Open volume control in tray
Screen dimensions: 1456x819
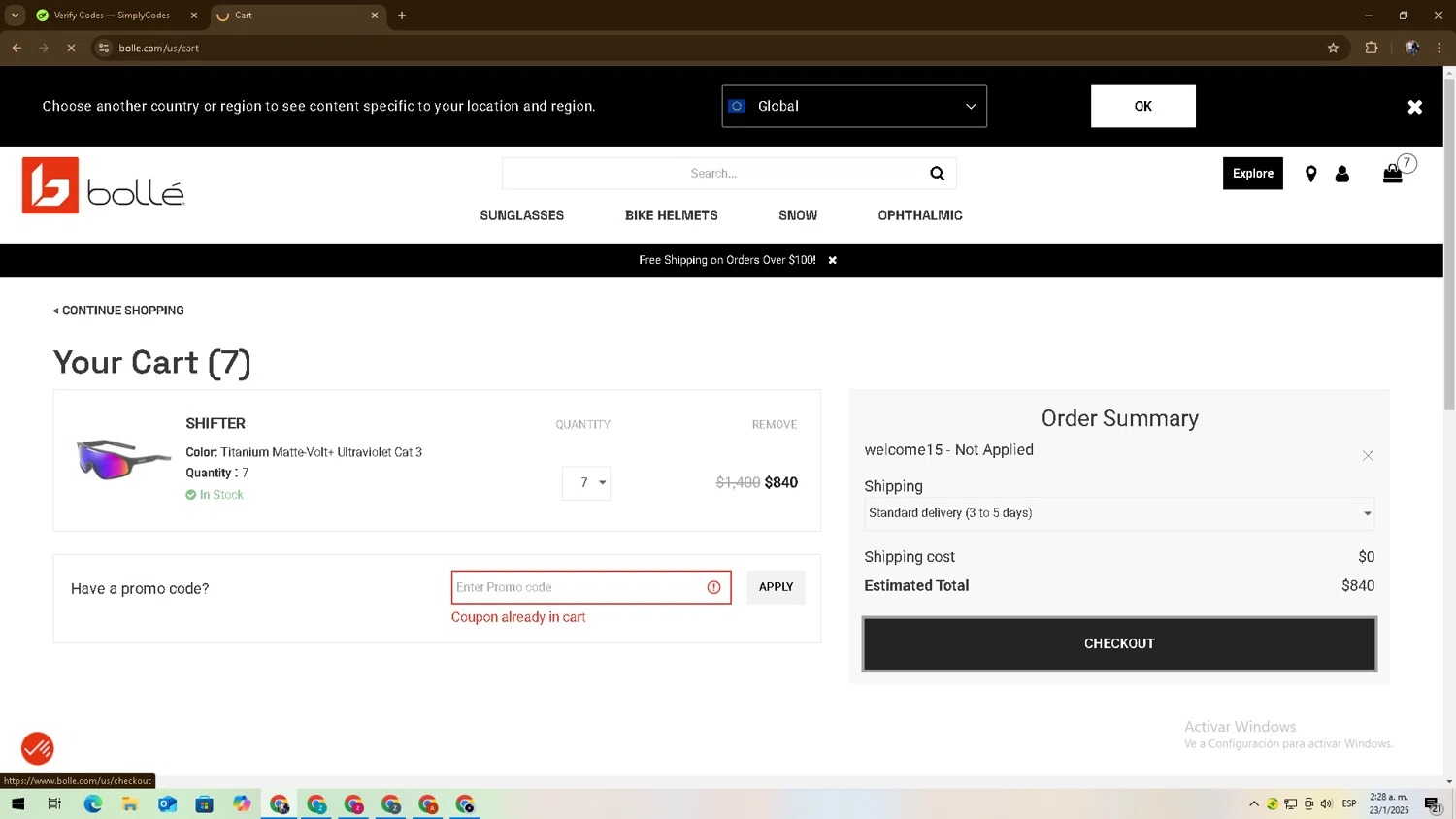1327,803
